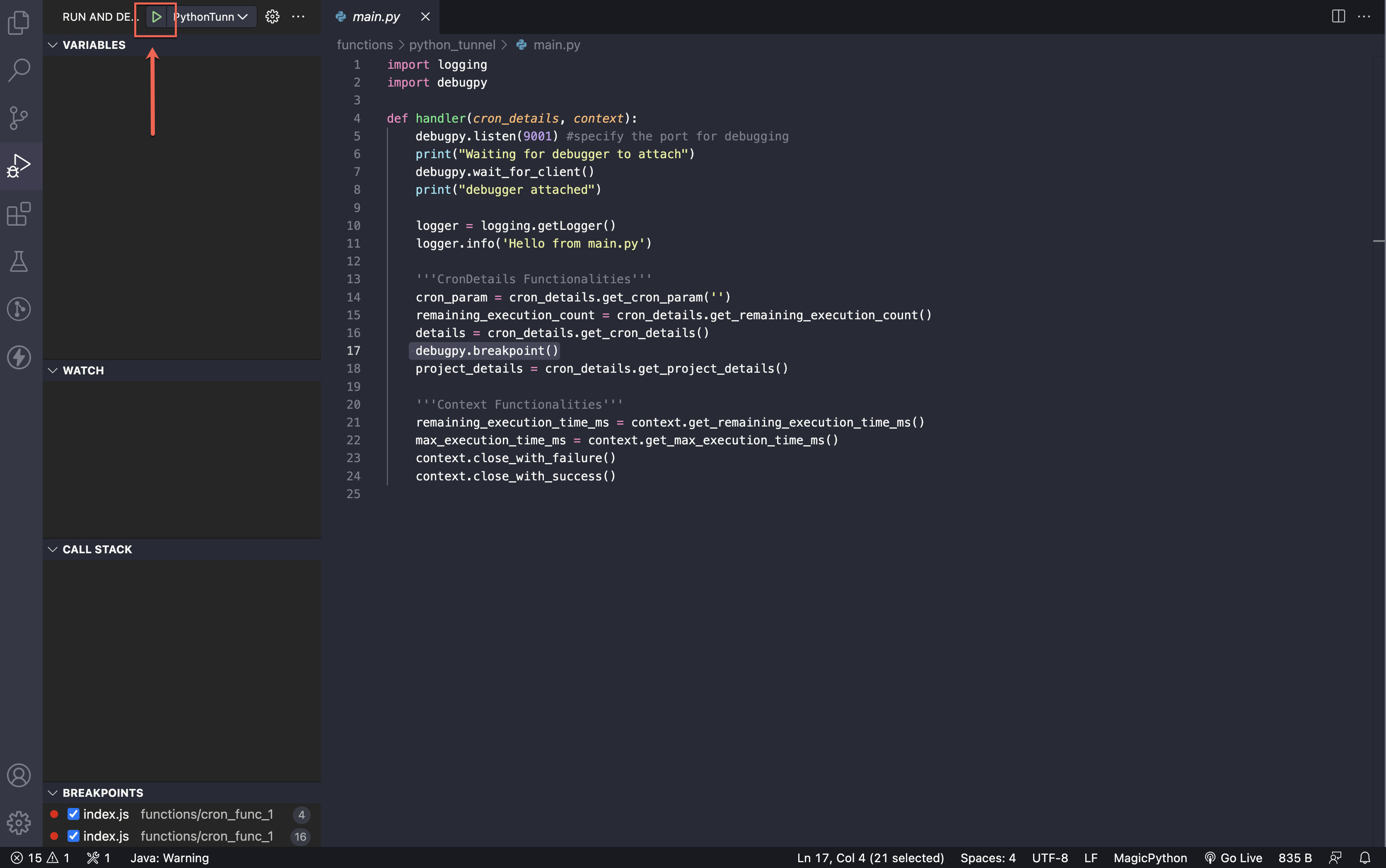
Task: Open the Manage gear in activity bar
Action: (19, 823)
